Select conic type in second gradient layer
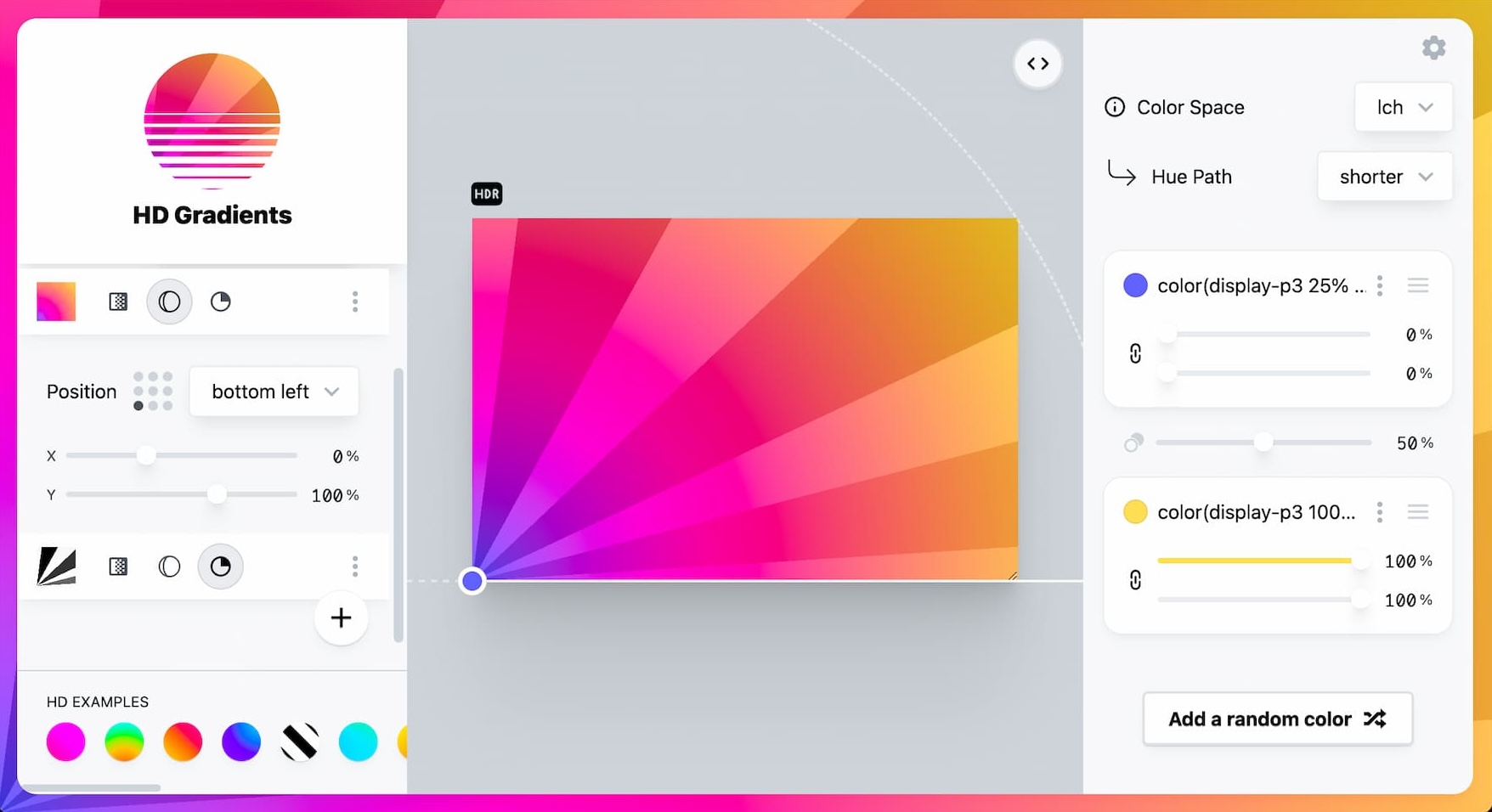This screenshot has width=1492, height=812. (x=221, y=567)
